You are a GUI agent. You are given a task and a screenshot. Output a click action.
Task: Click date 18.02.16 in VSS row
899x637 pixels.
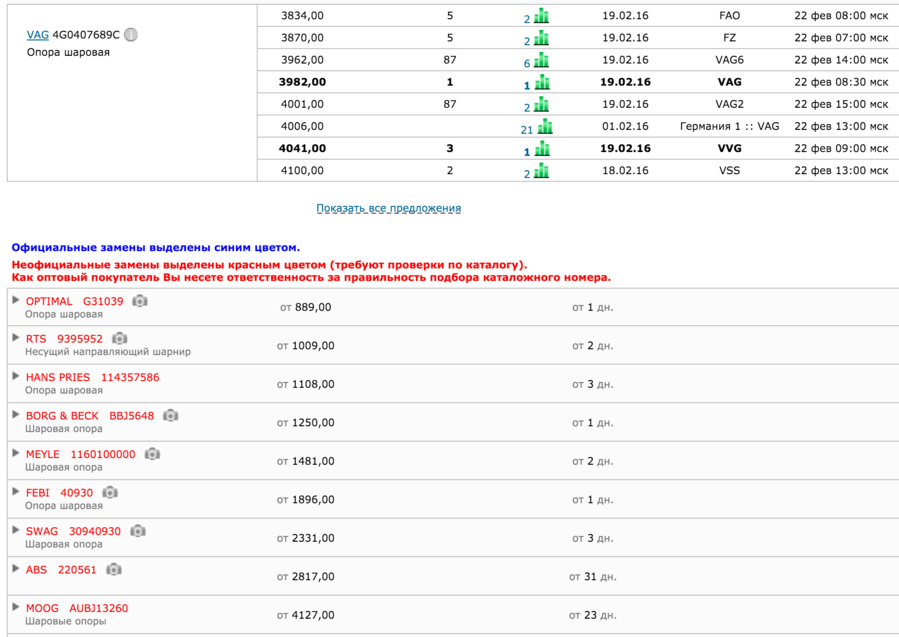click(626, 170)
